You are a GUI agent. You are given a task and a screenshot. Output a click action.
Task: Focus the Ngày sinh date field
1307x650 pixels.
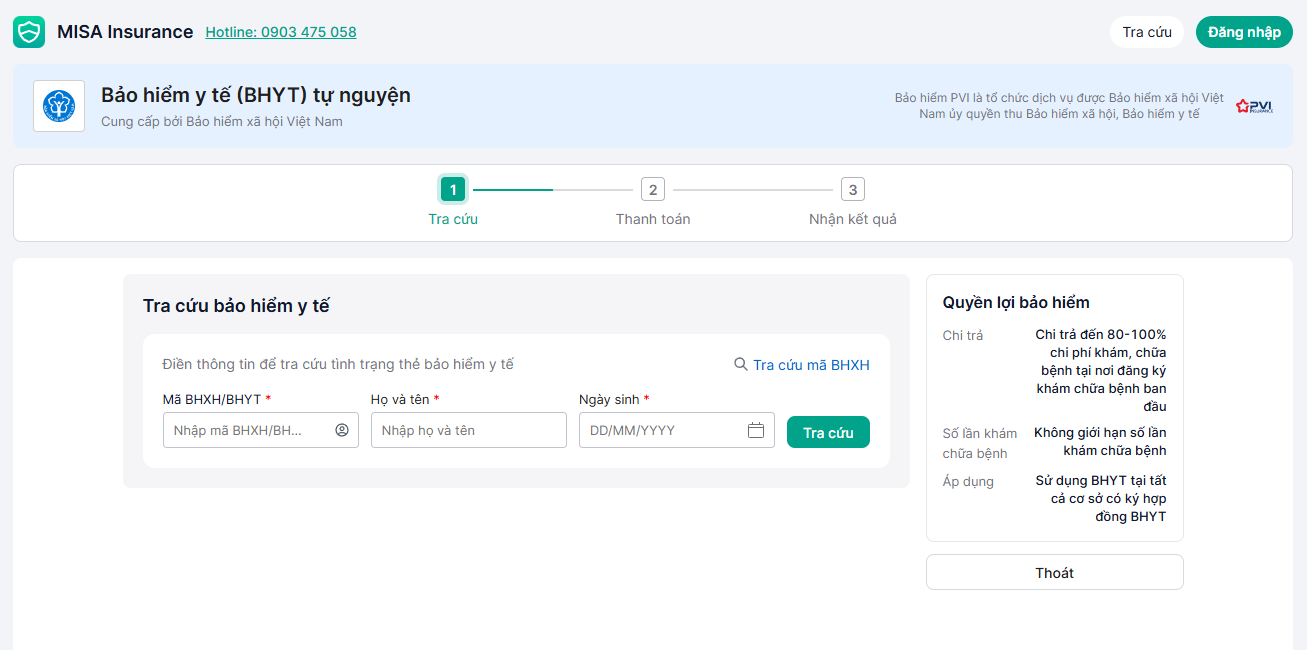(662, 430)
